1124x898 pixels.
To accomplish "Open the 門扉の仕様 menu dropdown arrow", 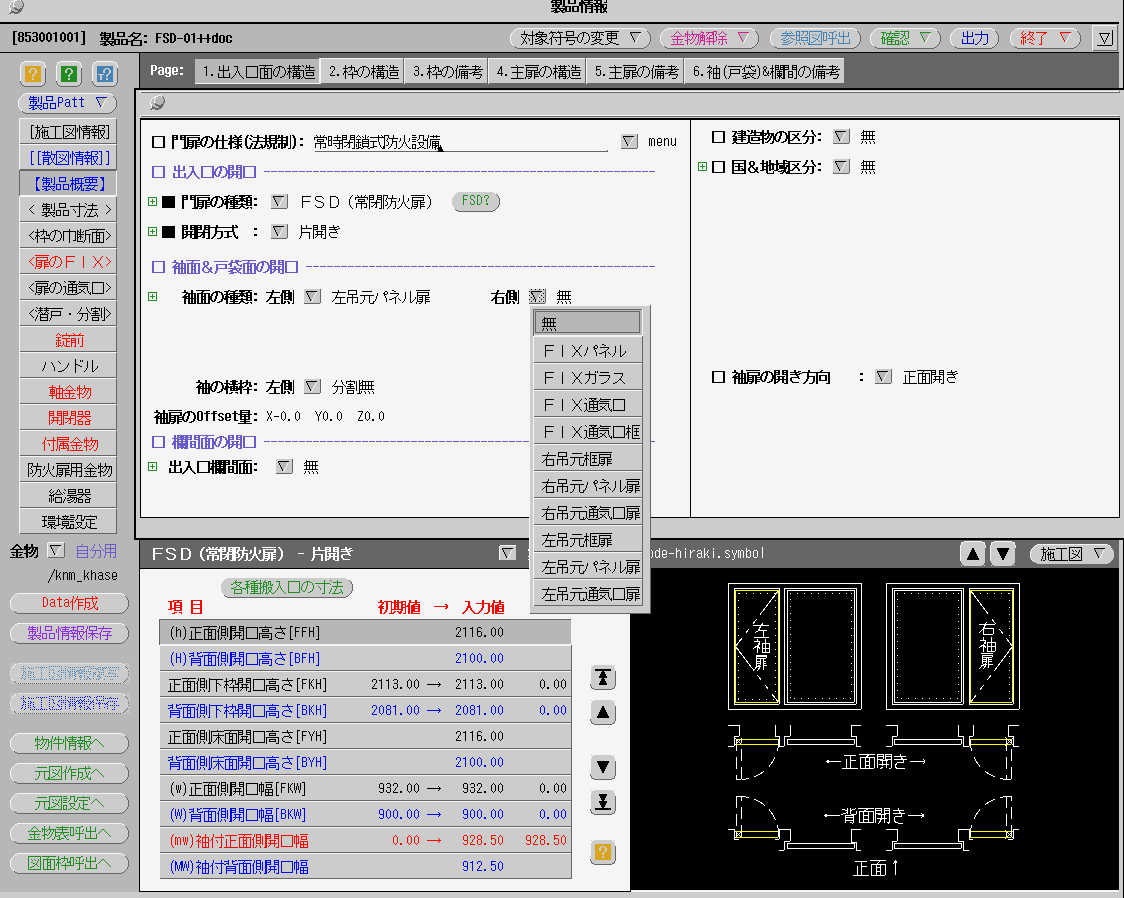I will (629, 141).
